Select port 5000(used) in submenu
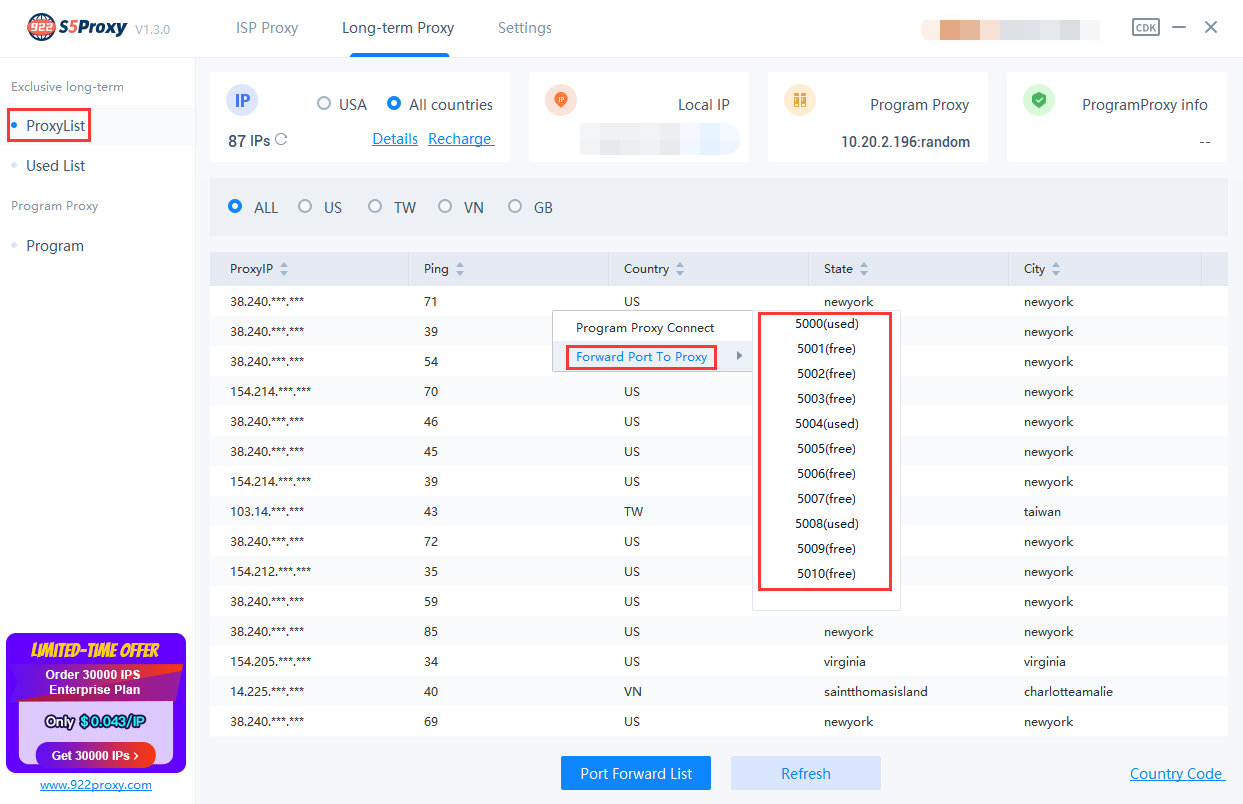Viewport: 1243px width, 804px height. 826,324
